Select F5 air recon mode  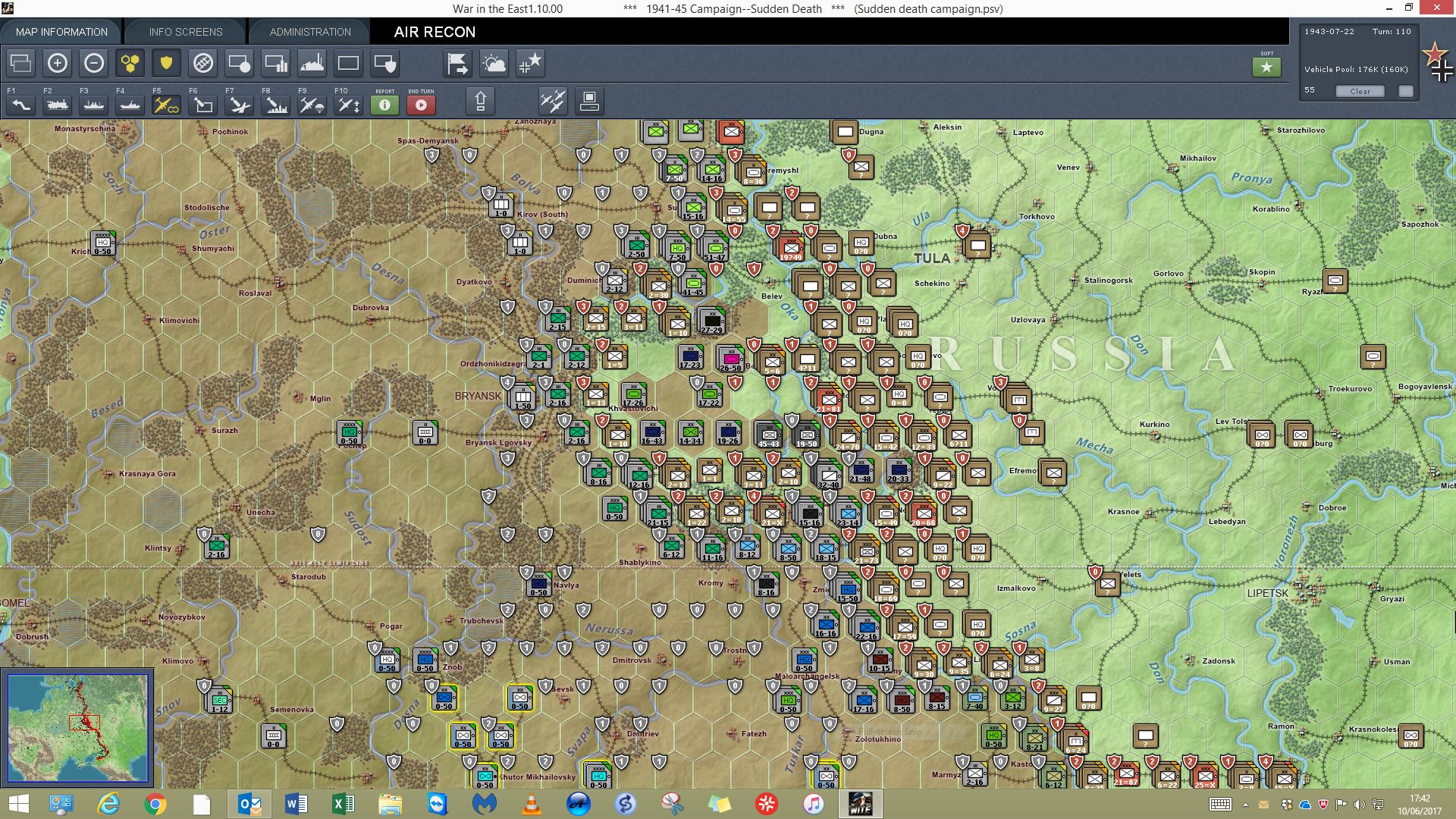pos(166,105)
